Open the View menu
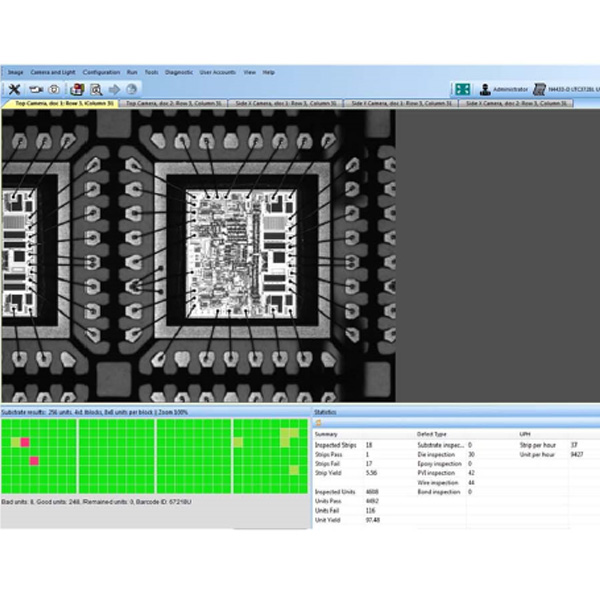 click(249, 72)
